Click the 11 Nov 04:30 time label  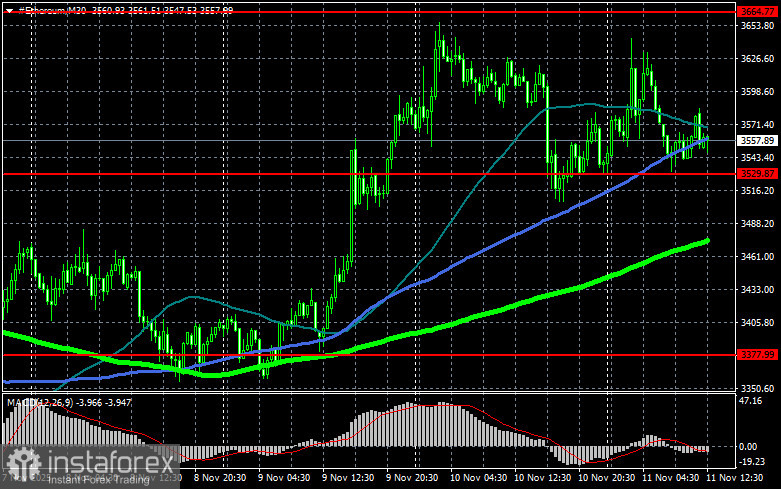click(x=670, y=478)
